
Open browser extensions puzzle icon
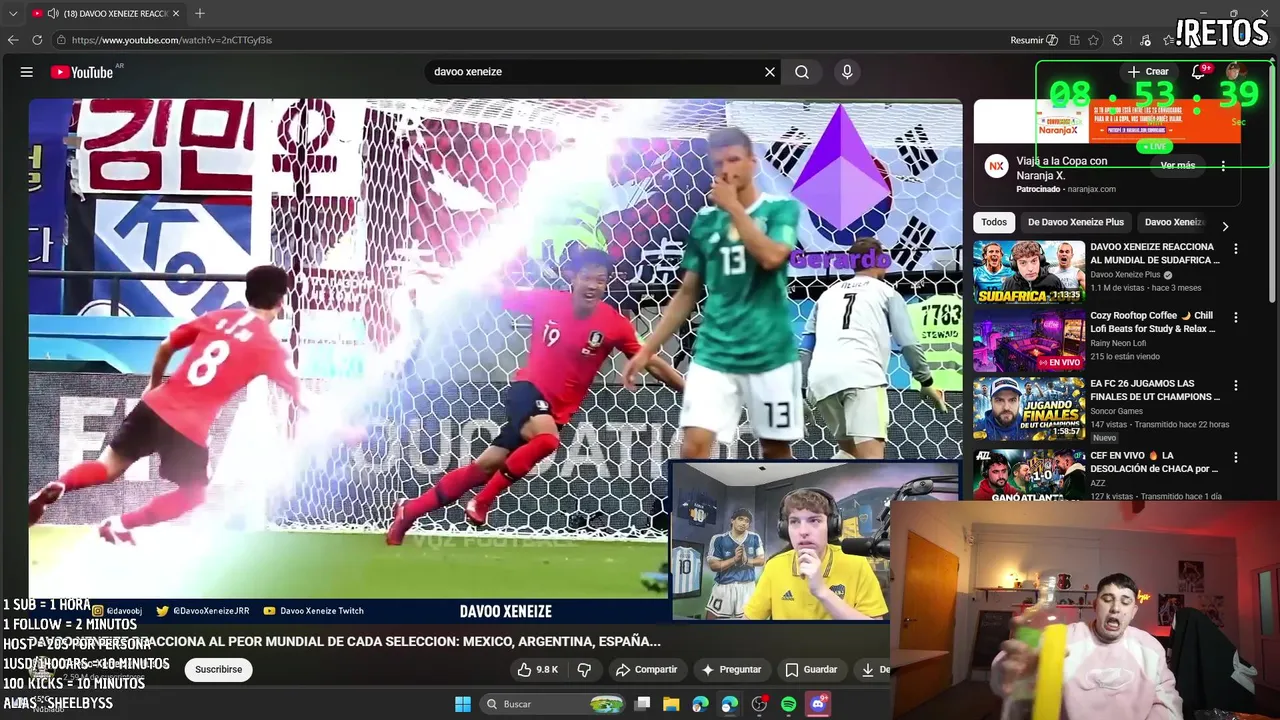click(1118, 40)
